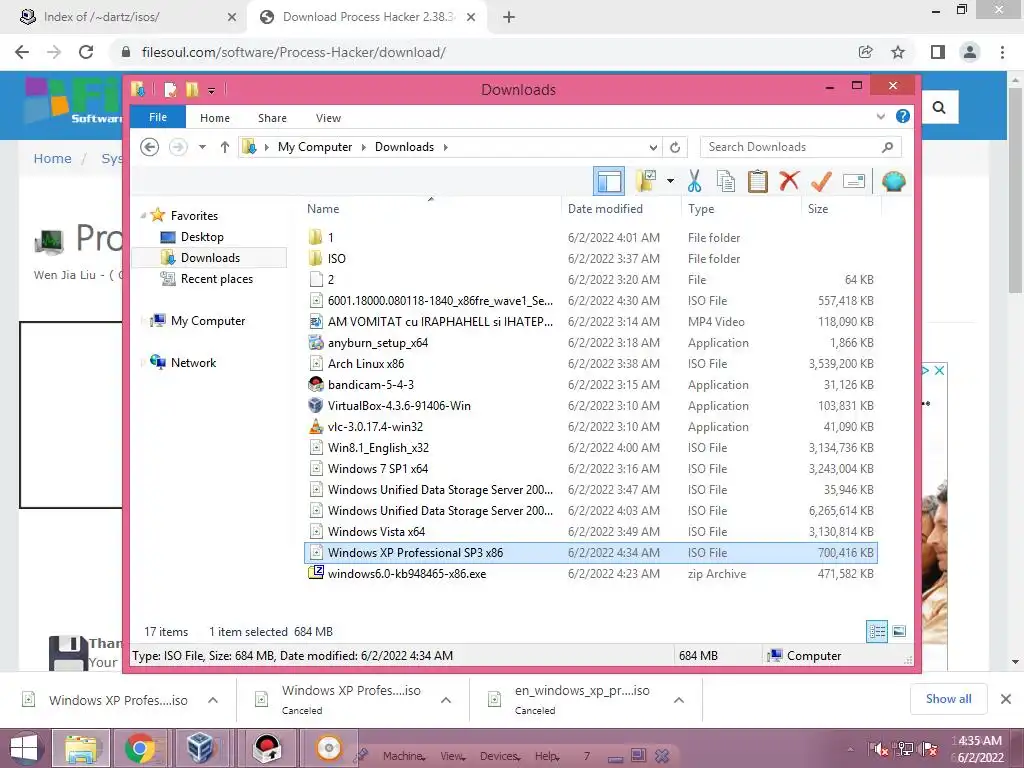Open menu for first Windows XP Profes iso download
This screenshot has width=1024, height=768.
coord(213,700)
